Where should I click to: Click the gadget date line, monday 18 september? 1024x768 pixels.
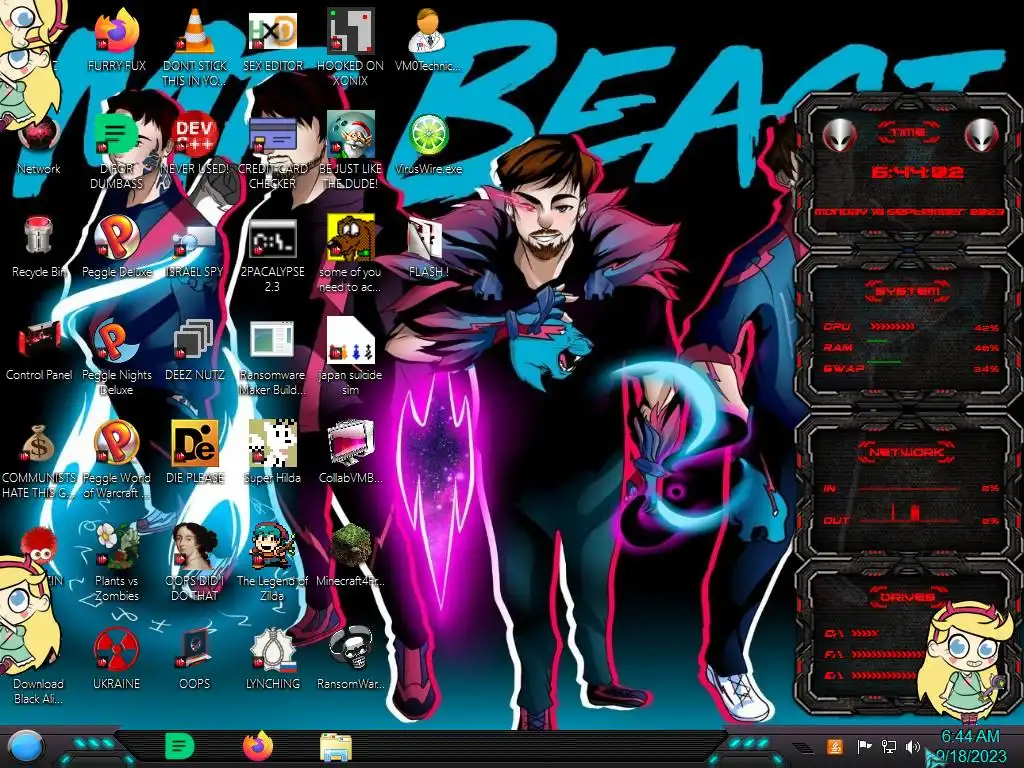908,212
